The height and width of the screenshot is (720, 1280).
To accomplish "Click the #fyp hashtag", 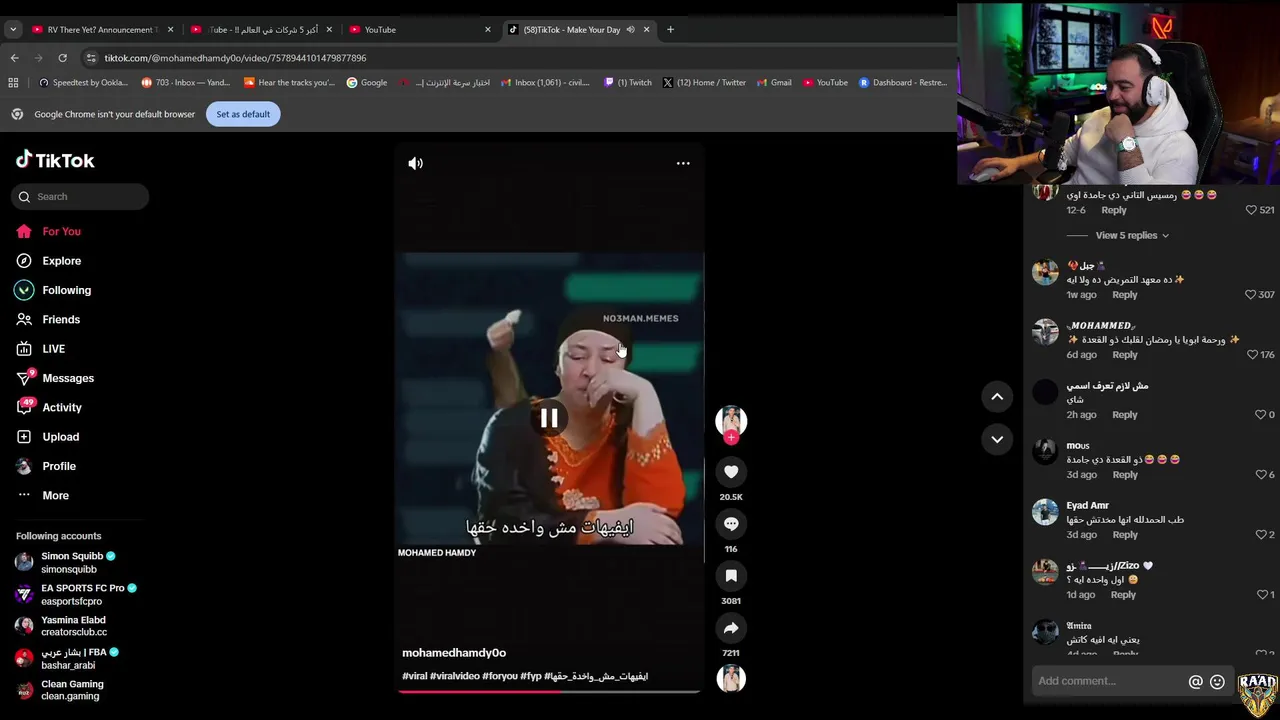I will coord(530,677).
